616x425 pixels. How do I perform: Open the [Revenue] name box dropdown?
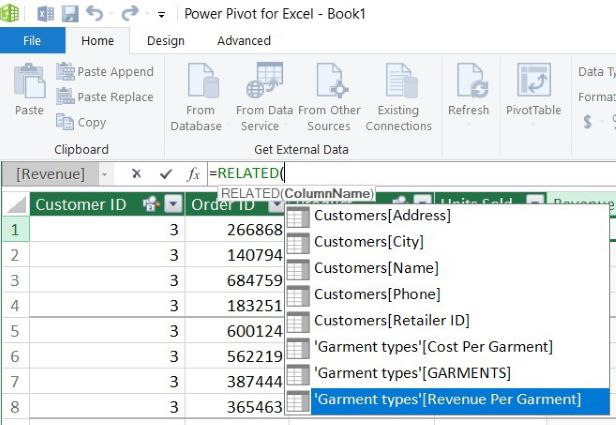click(x=104, y=174)
